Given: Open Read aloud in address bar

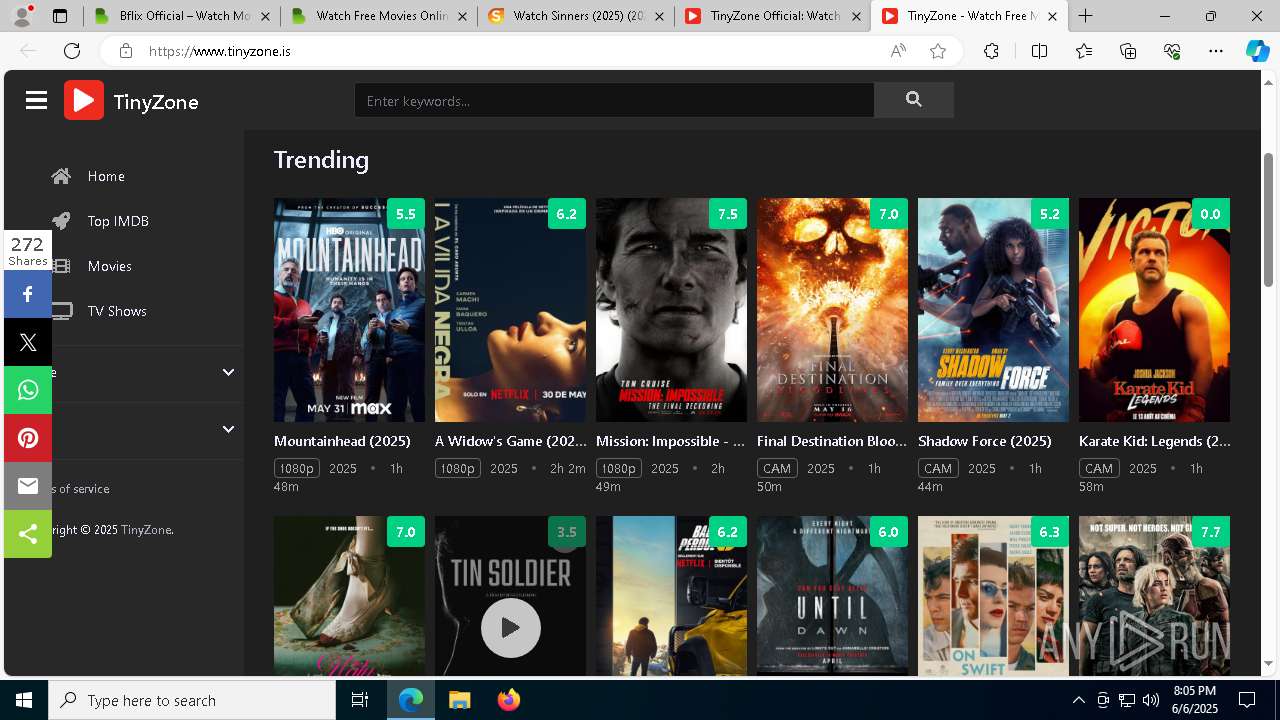Looking at the screenshot, I should pos(898,51).
